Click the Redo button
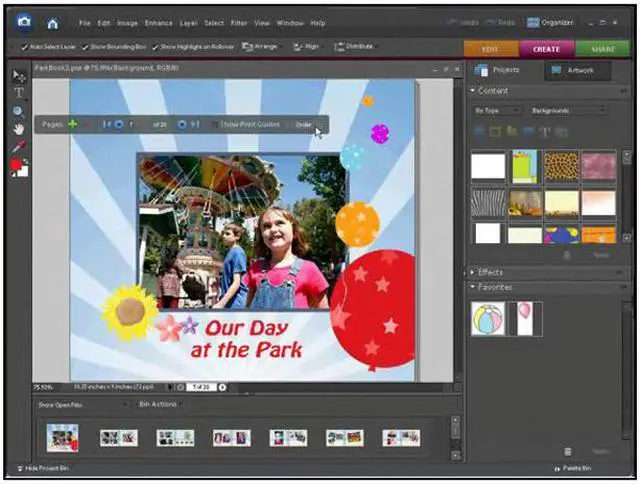The image size is (640, 484). pos(501,22)
